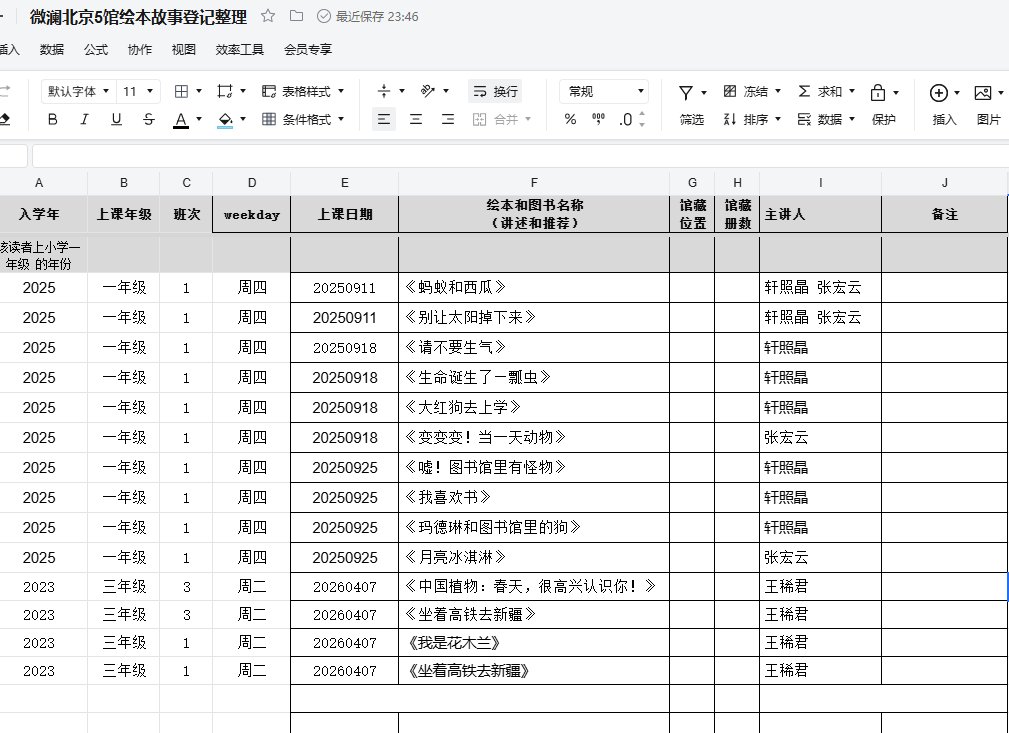Click the underline icon
1009x733 pixels.
click(x=116, y=120)
